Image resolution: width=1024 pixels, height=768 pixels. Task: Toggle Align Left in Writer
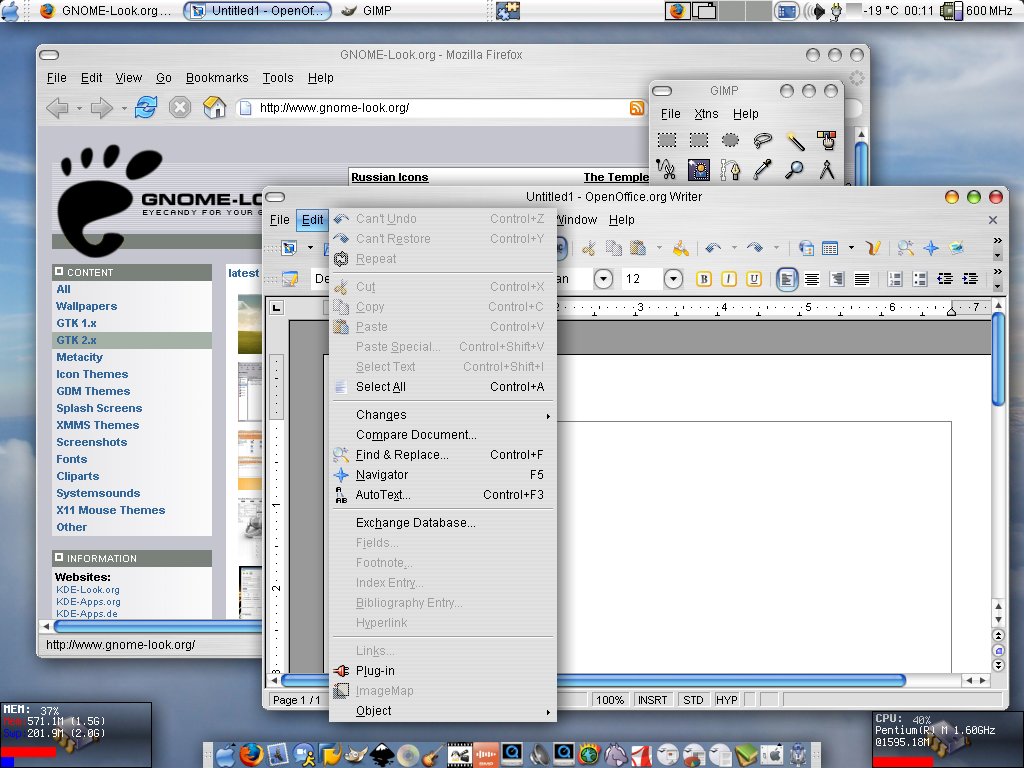[787, 280]
